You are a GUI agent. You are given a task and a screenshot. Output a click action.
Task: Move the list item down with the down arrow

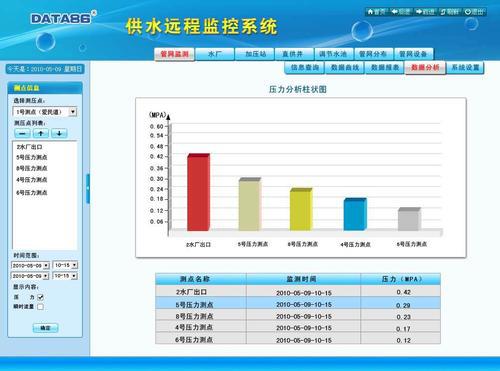(59, 134)
